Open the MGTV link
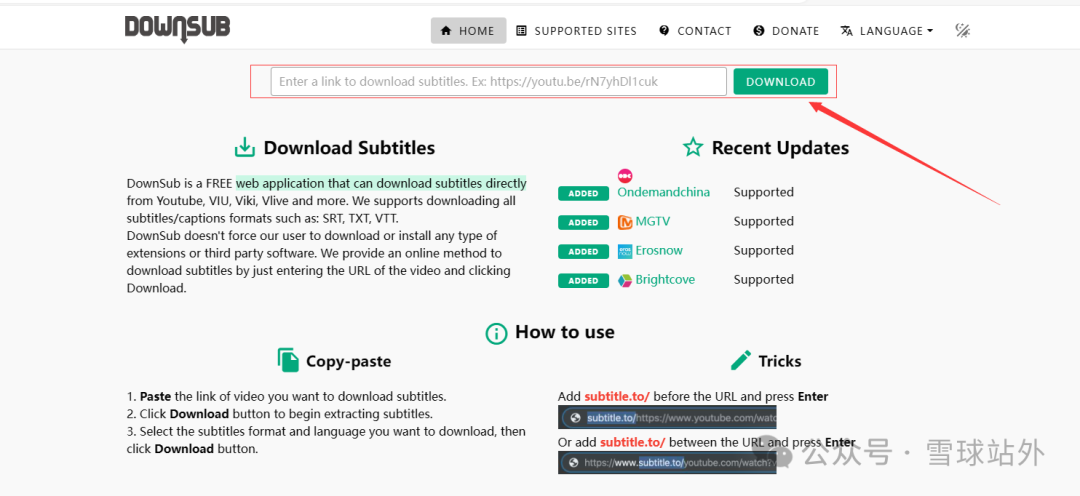The height and width of the screenshot is (496, 1080). pos(652,222)
